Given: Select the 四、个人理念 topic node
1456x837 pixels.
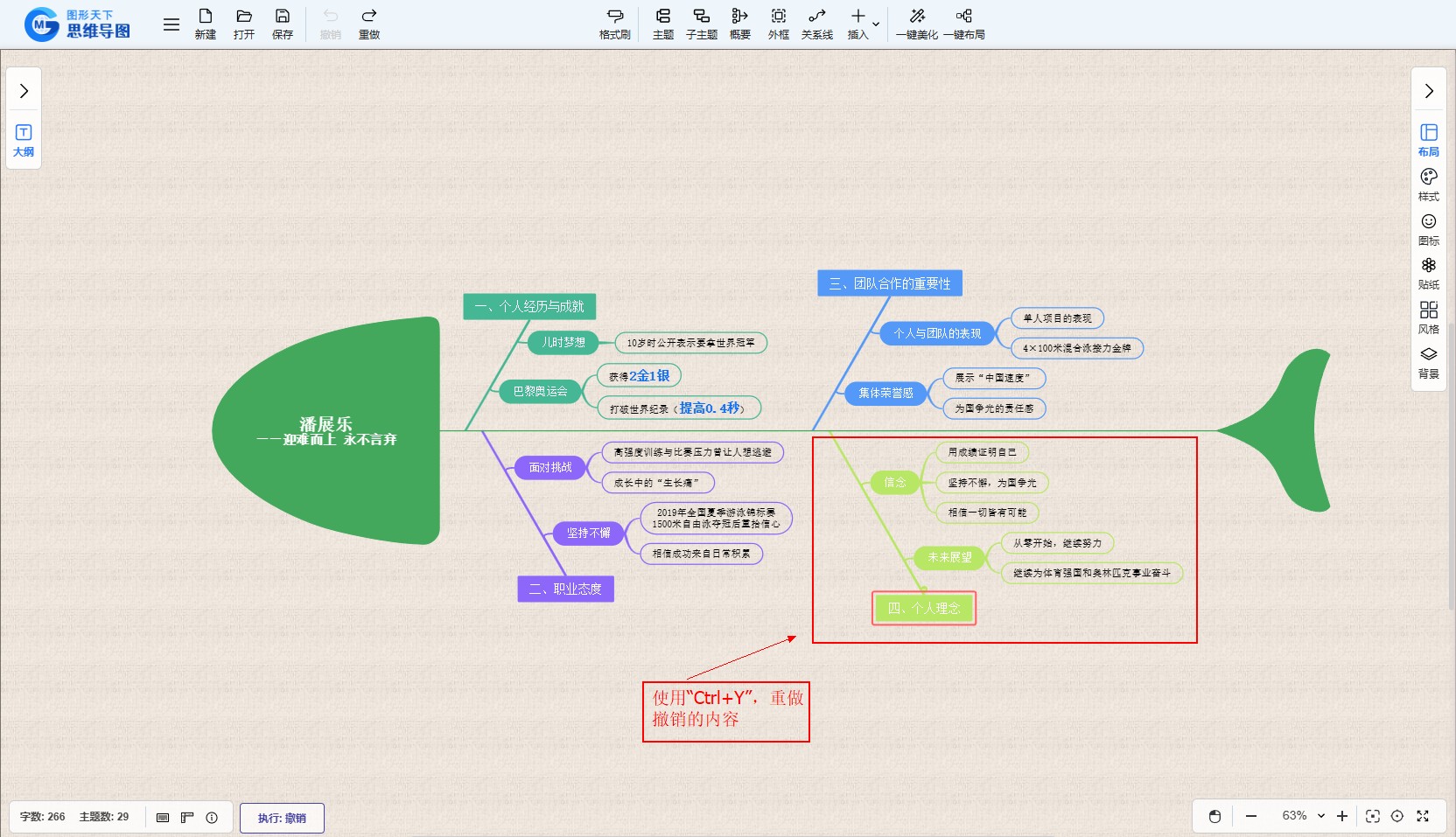Looking at the screenshot, I should click(924, 608).
